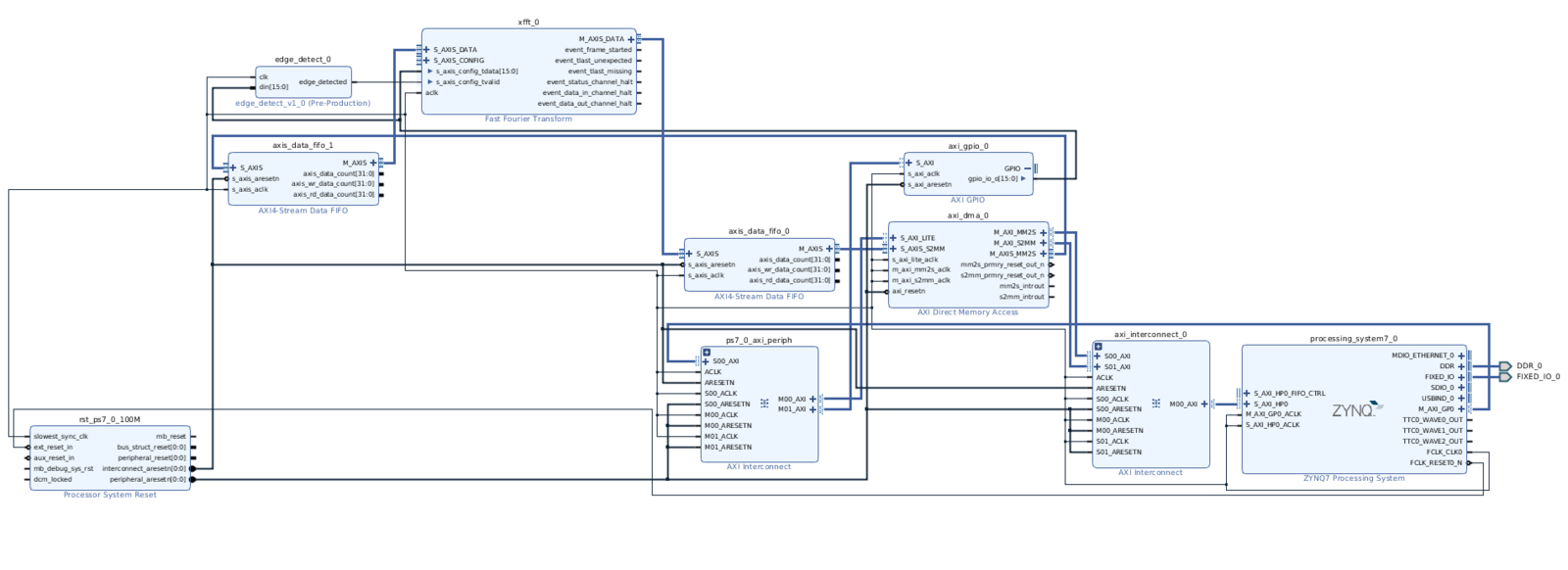The width and height of the screenshot is (1568, 570).
Task: Expand S_AXI_HP0_FIFO_CTRL on the ZYNQ block
Action: point(1247,394)
